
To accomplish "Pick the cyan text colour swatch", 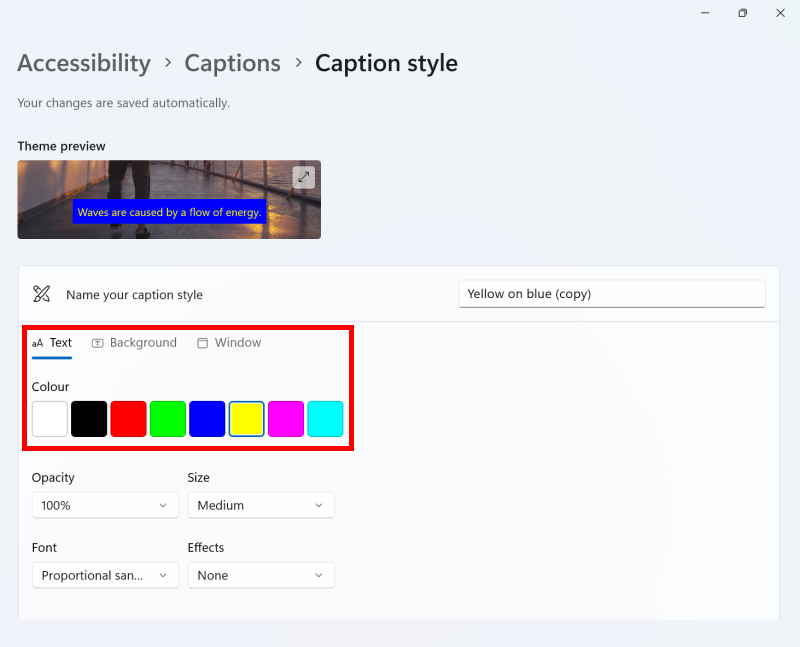I will (325, 419).
